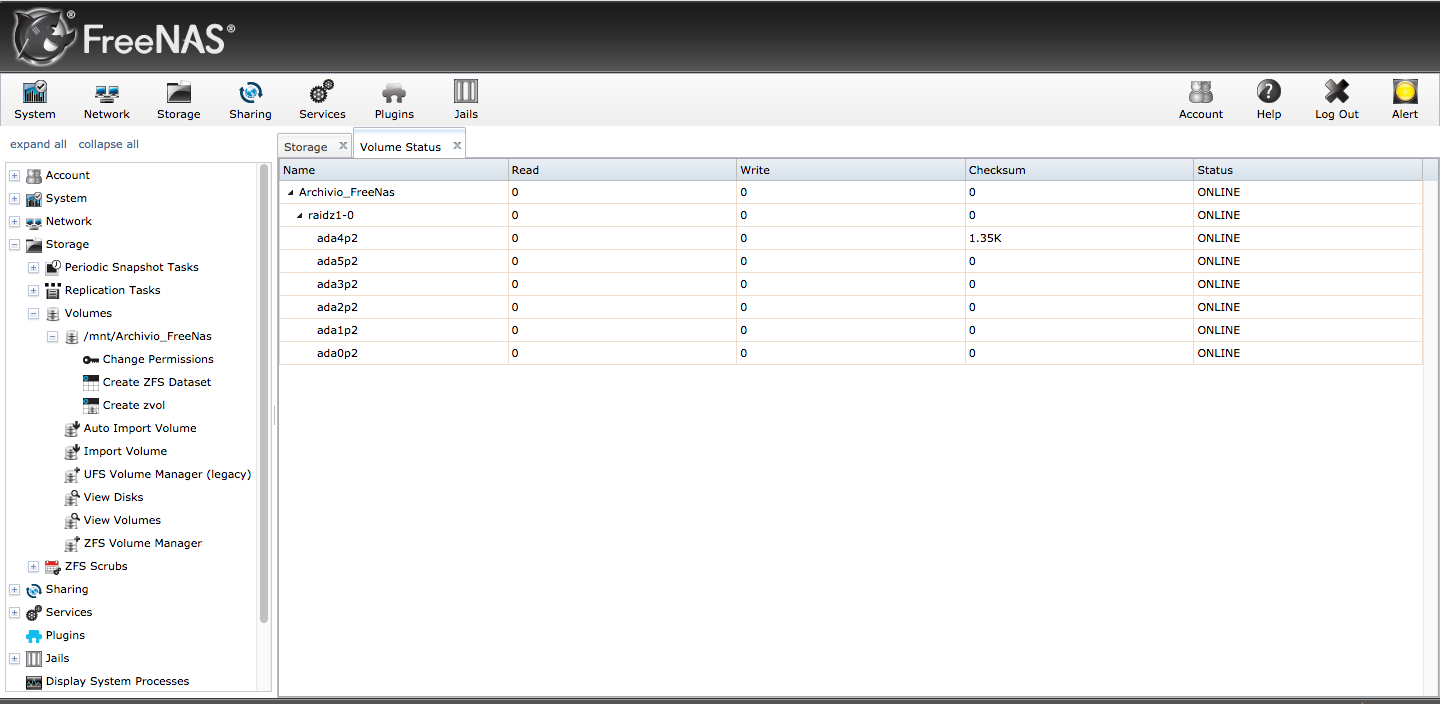Expand the System tree node
Viewport: 1440px width, 704px height.
point(14,198)
